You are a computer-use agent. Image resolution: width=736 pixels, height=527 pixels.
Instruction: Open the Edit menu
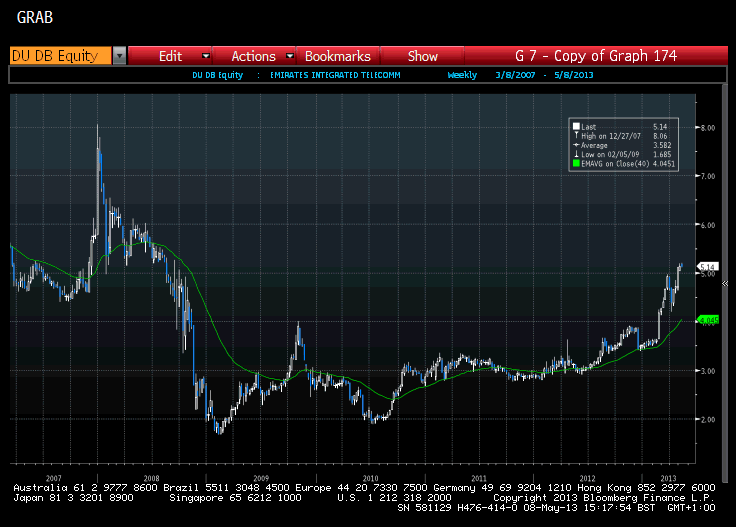(170, 56)
